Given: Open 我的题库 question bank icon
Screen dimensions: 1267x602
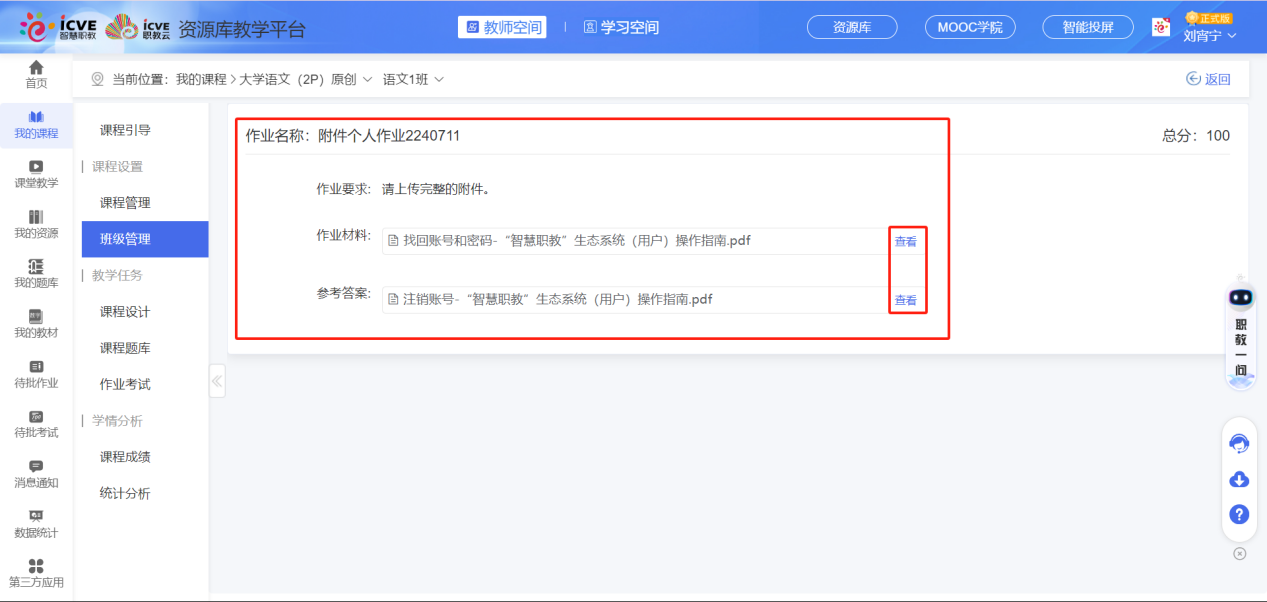Looking at the screenshot, I should coord(35,273).
